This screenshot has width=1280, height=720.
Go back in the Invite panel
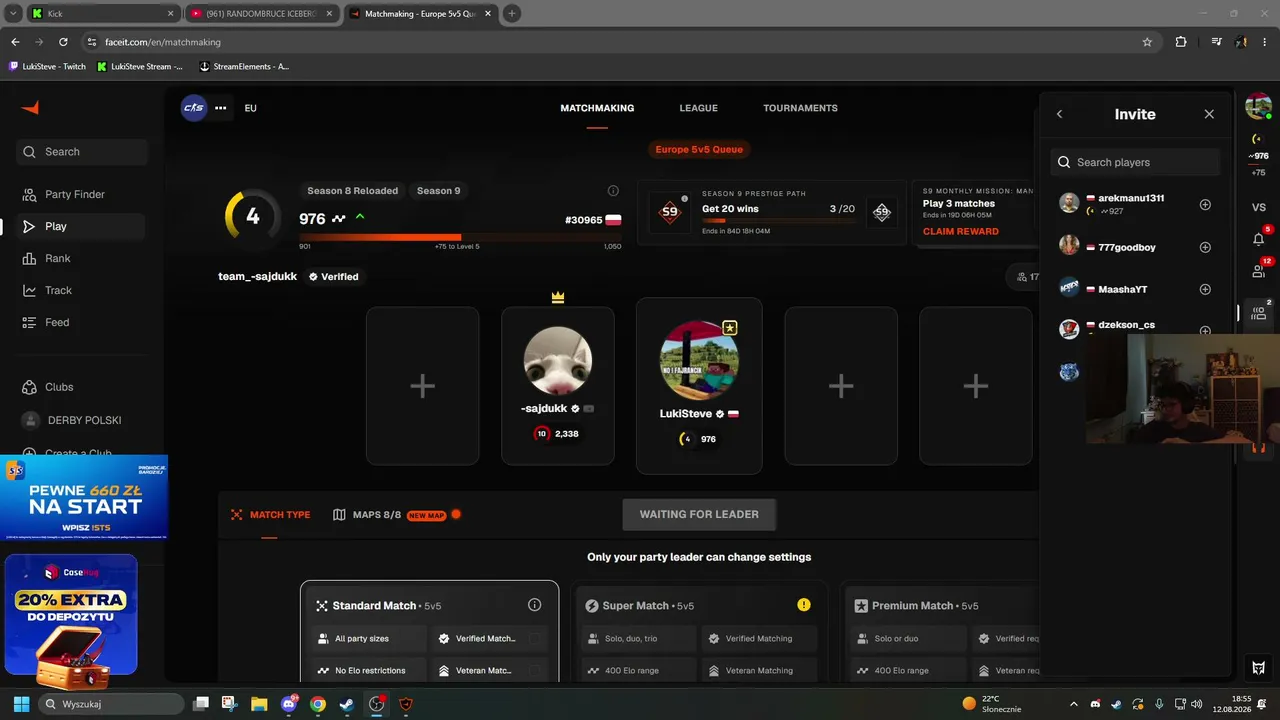pyautogui.click(x=1060, y=114)
